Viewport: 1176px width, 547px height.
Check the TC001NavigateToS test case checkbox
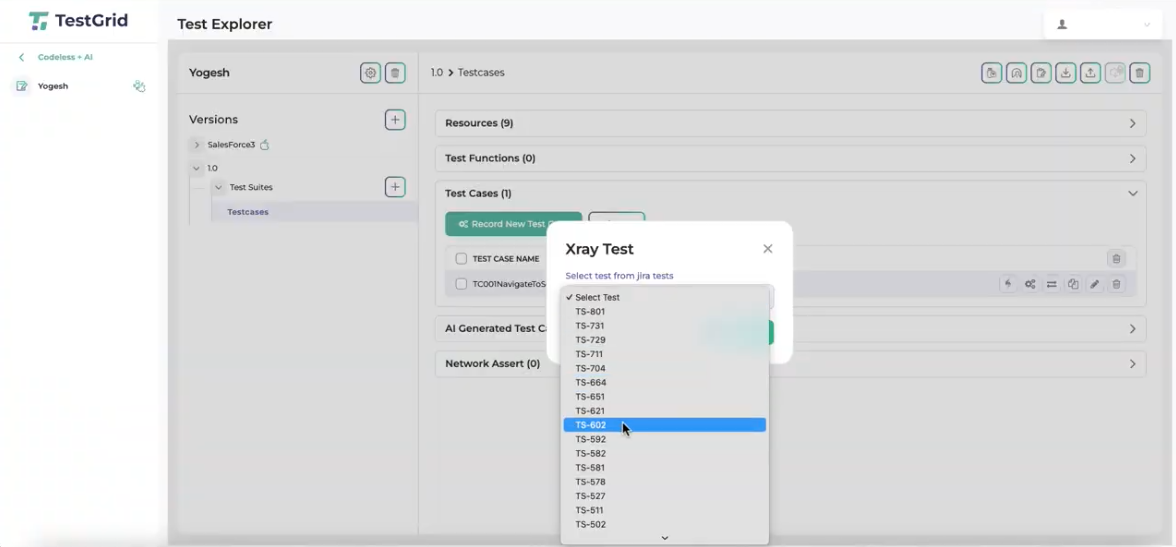(461, 284)
